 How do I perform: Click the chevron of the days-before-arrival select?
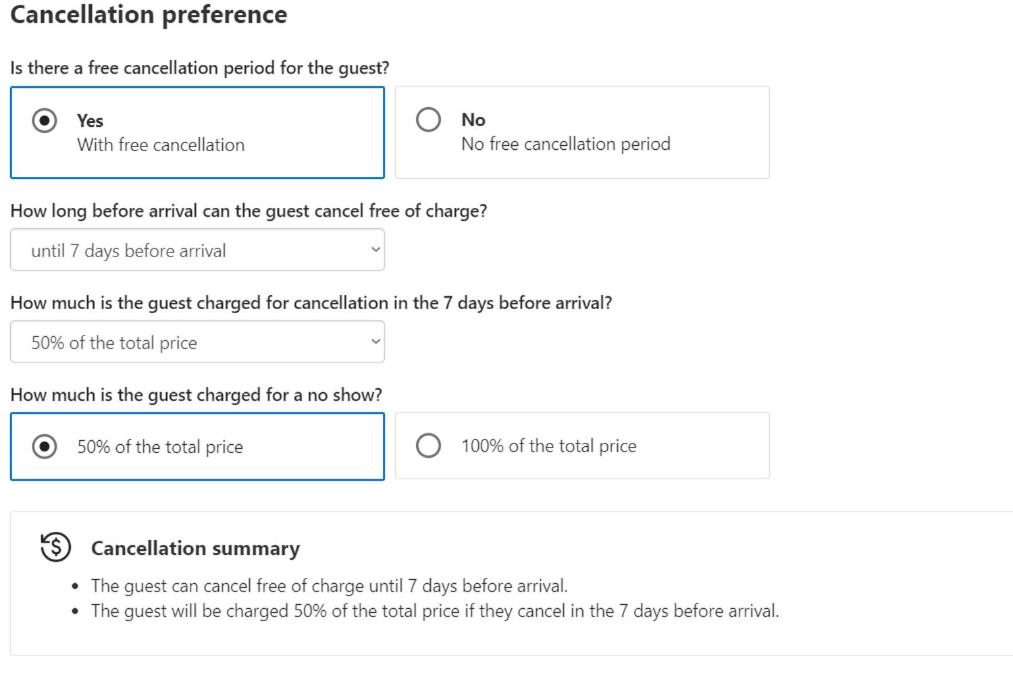click(x=375, y=250)
